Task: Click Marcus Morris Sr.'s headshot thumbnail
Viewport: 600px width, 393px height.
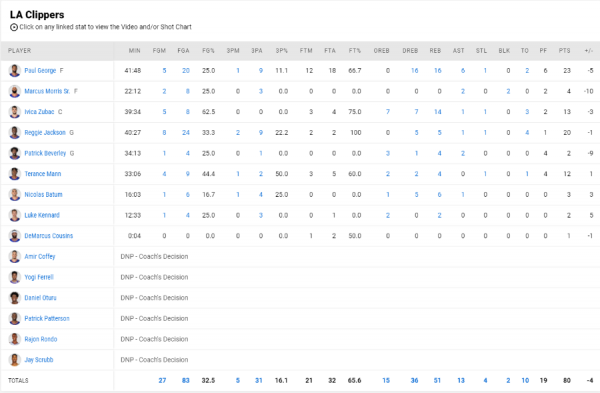Action: coord(15,91)
